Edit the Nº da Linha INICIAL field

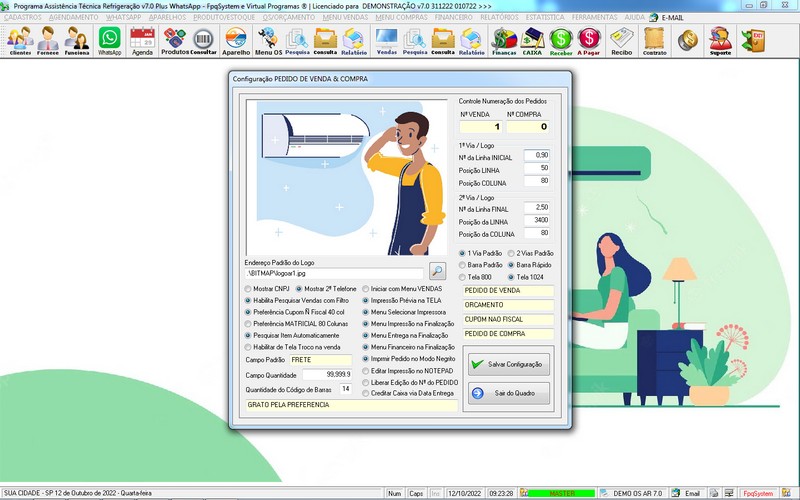pyautogui.click(x=537, y=155)
